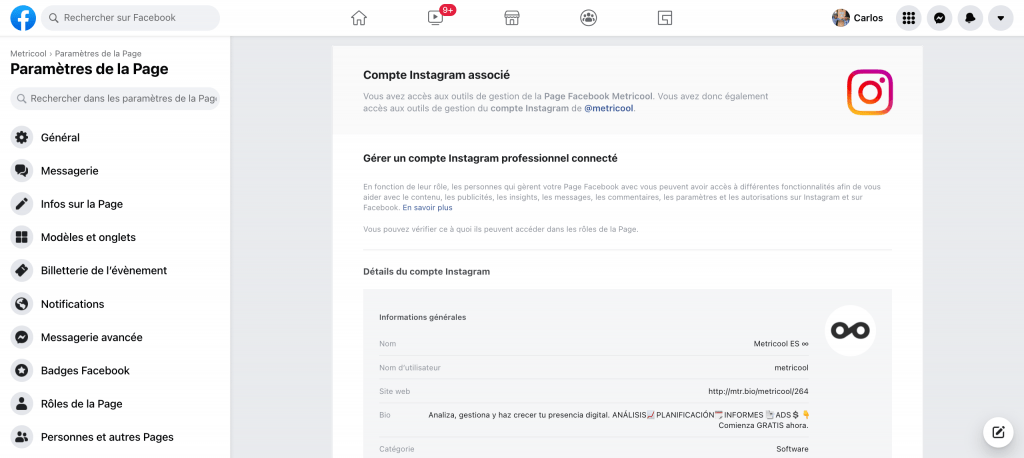
Task: Click the website value http://mtr.bio/metricool/264
Action: [x=758, y=391]
